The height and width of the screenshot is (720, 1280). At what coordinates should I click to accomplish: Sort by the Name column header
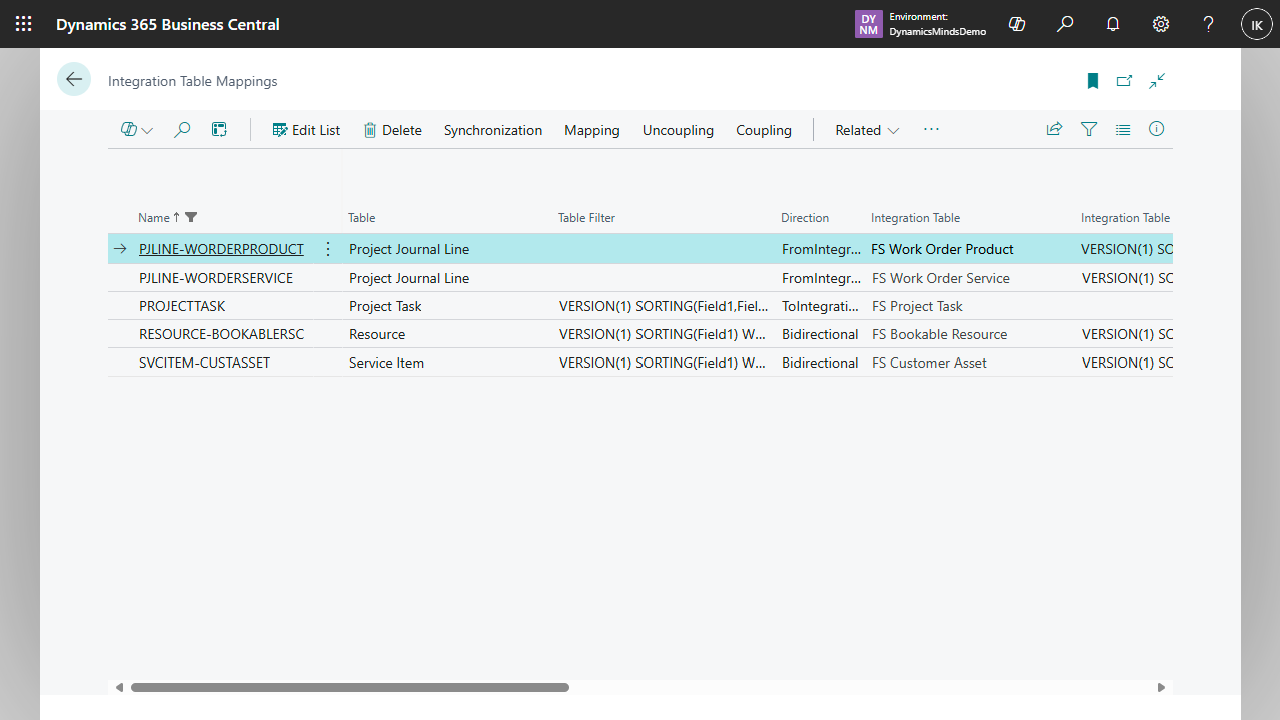click(154, 217)
